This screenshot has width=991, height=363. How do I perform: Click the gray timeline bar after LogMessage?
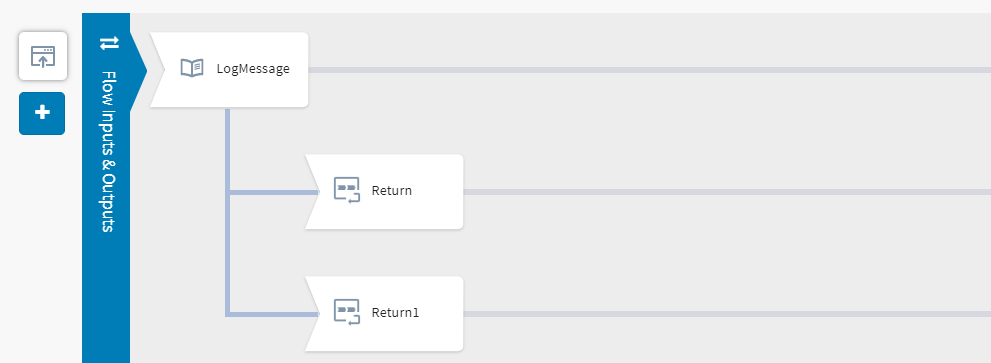(x=649, y=70)
